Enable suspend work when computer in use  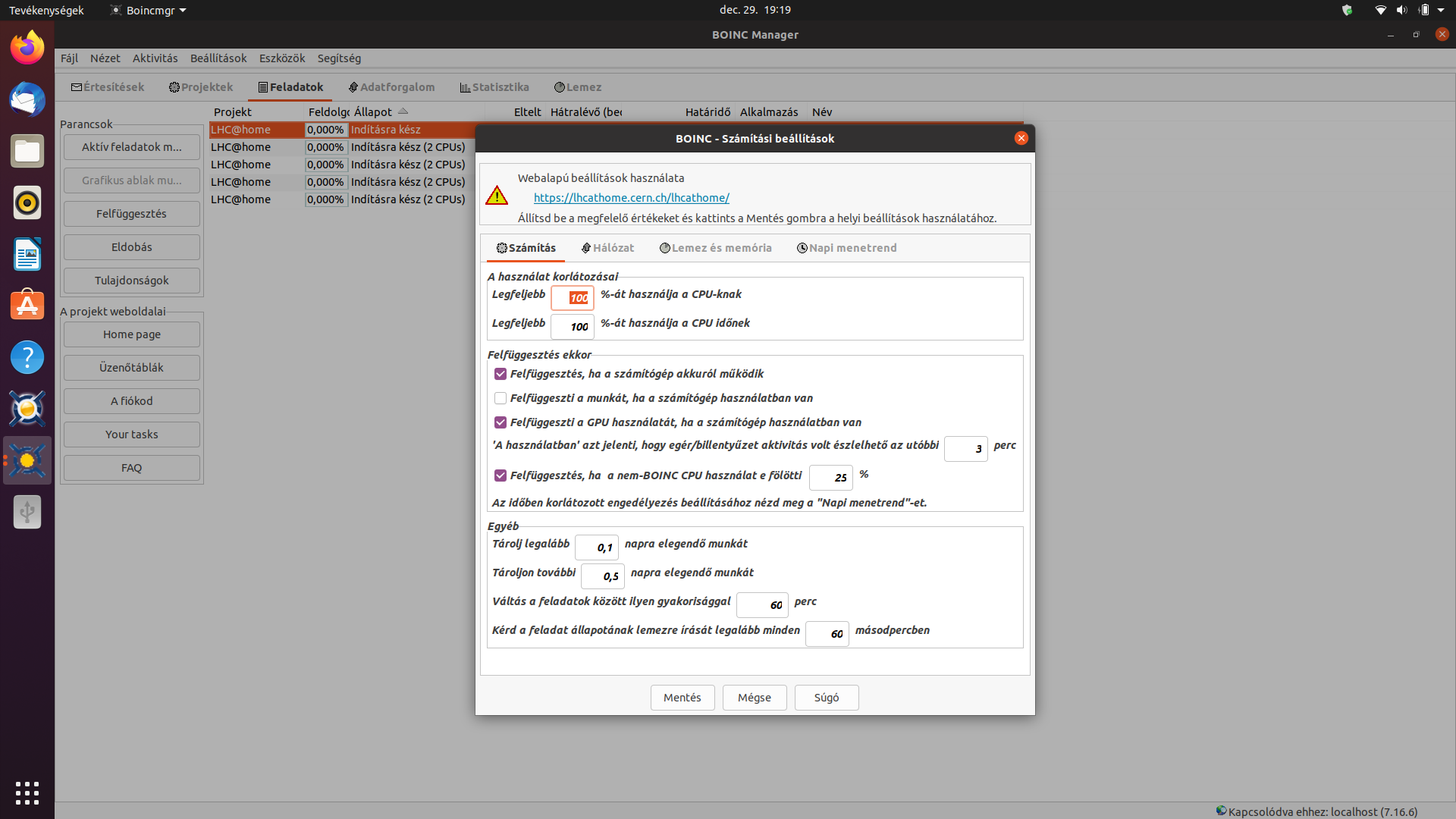pos(500,398)
